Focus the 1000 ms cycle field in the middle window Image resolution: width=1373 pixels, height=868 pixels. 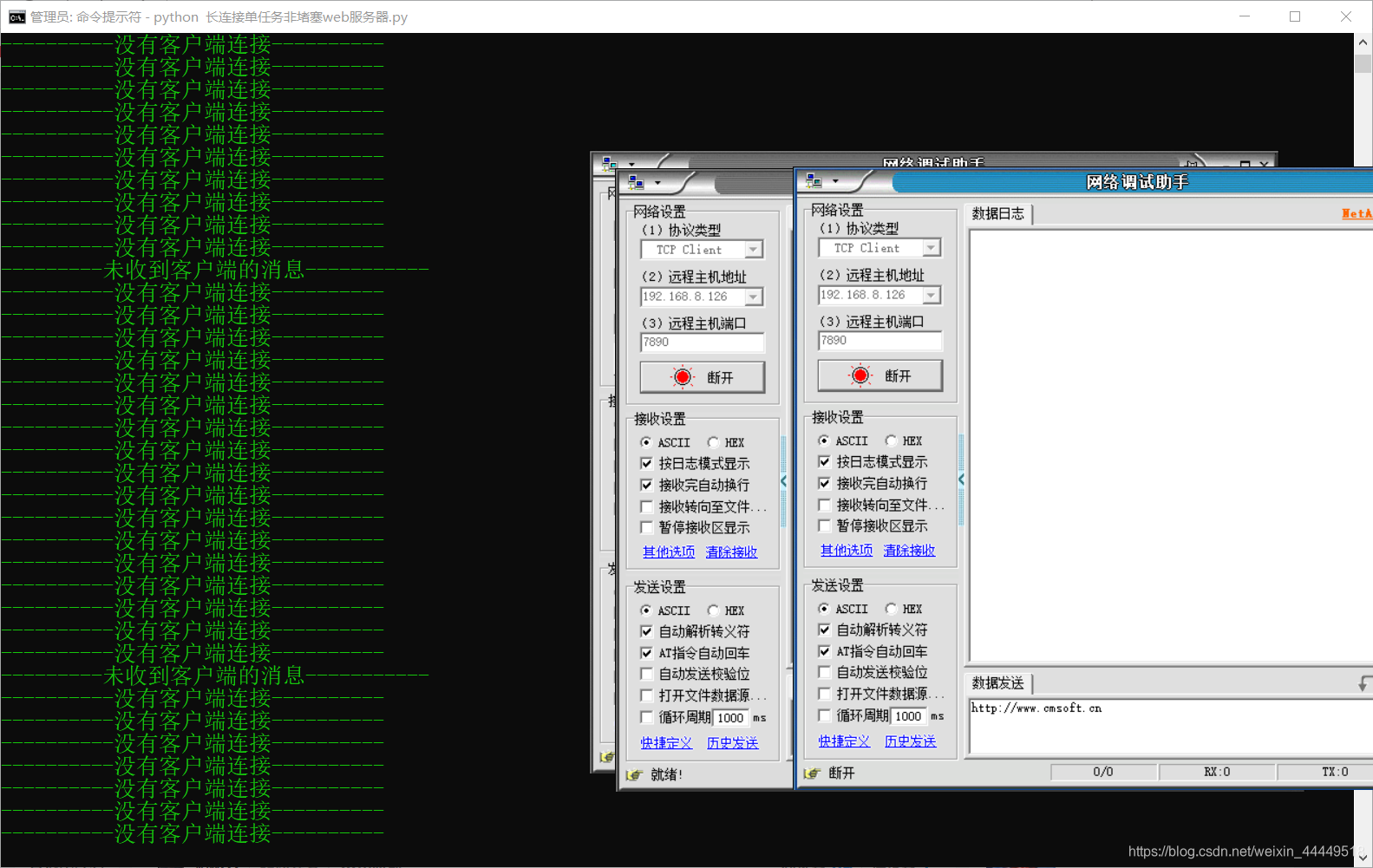coord(730,717)
